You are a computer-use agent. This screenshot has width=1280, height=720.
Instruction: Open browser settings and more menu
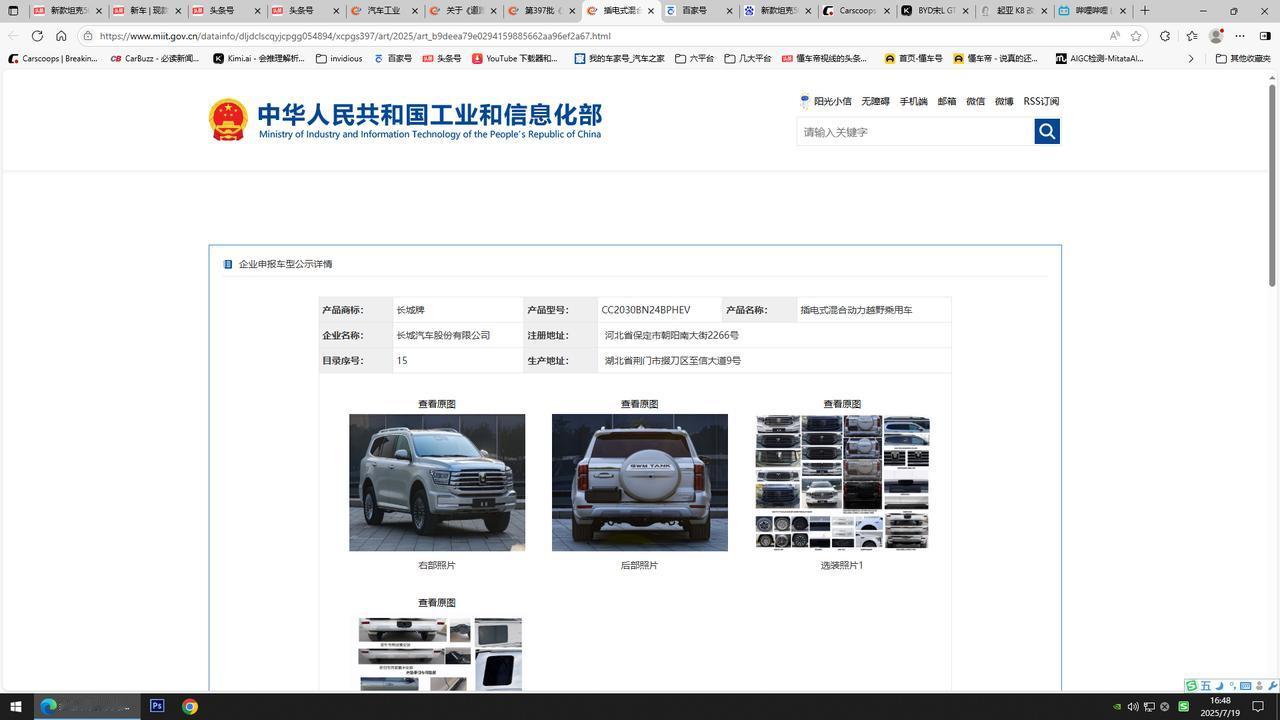1240,35
